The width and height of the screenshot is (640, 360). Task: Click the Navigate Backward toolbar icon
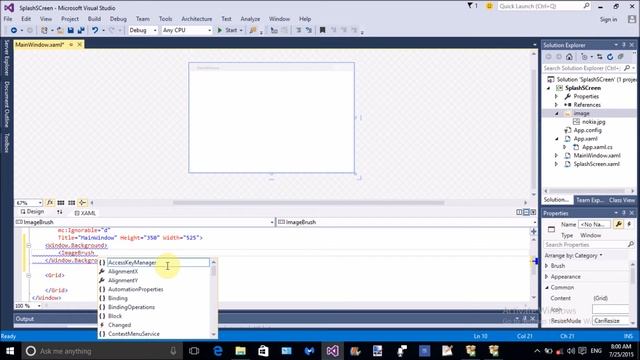point(13,30)
